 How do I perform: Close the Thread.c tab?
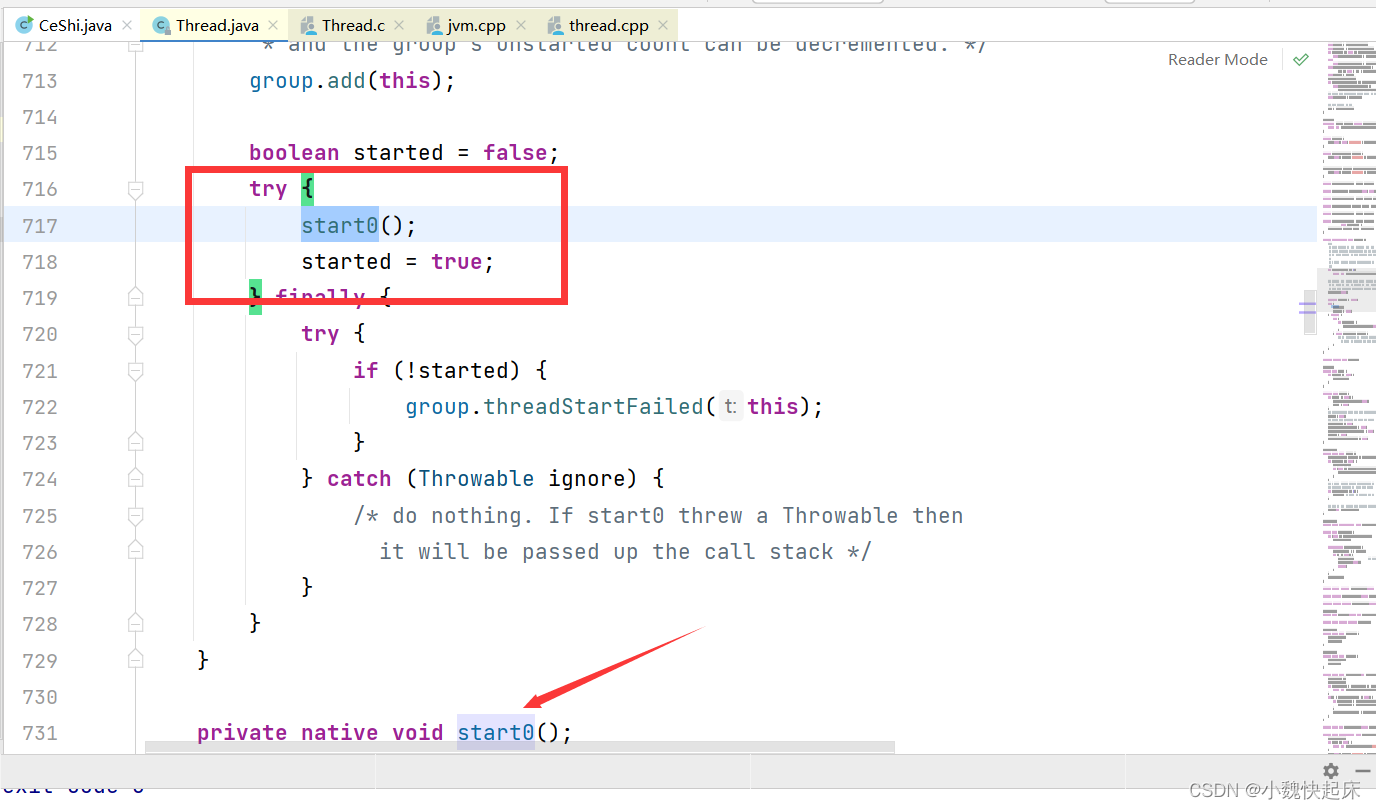[400, 25]
